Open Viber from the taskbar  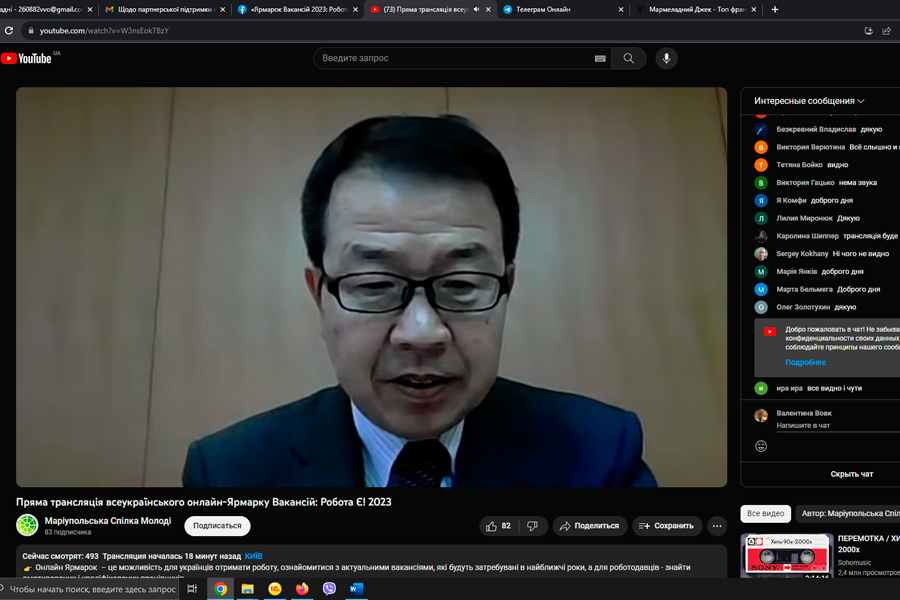(329, 589)
